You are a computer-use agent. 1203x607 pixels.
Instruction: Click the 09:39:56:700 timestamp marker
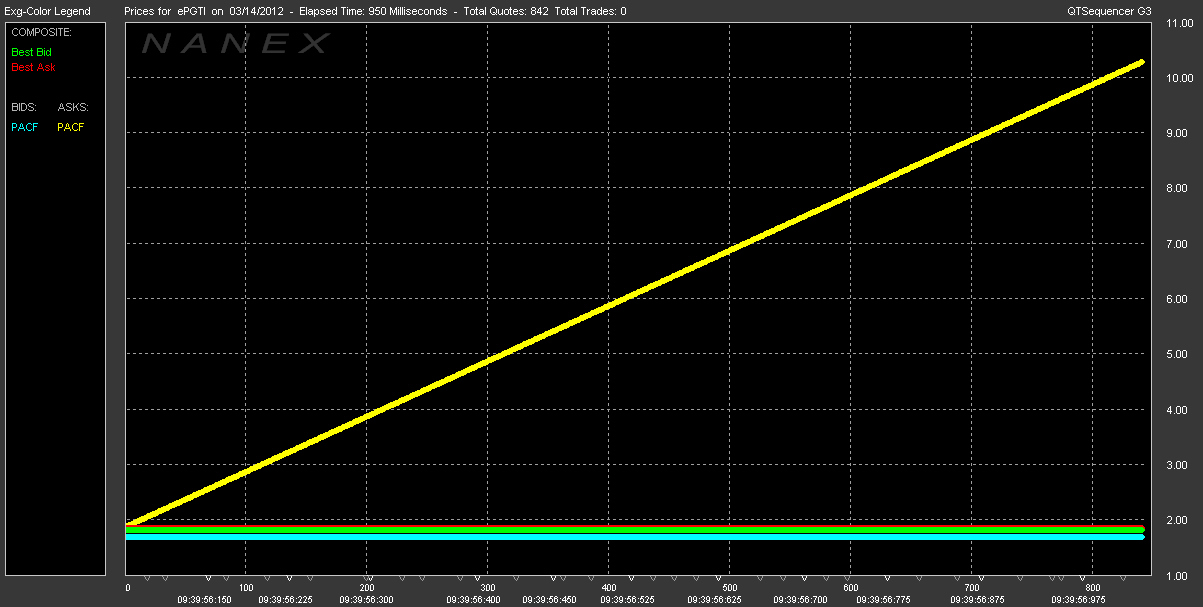[x=801, y=600]
